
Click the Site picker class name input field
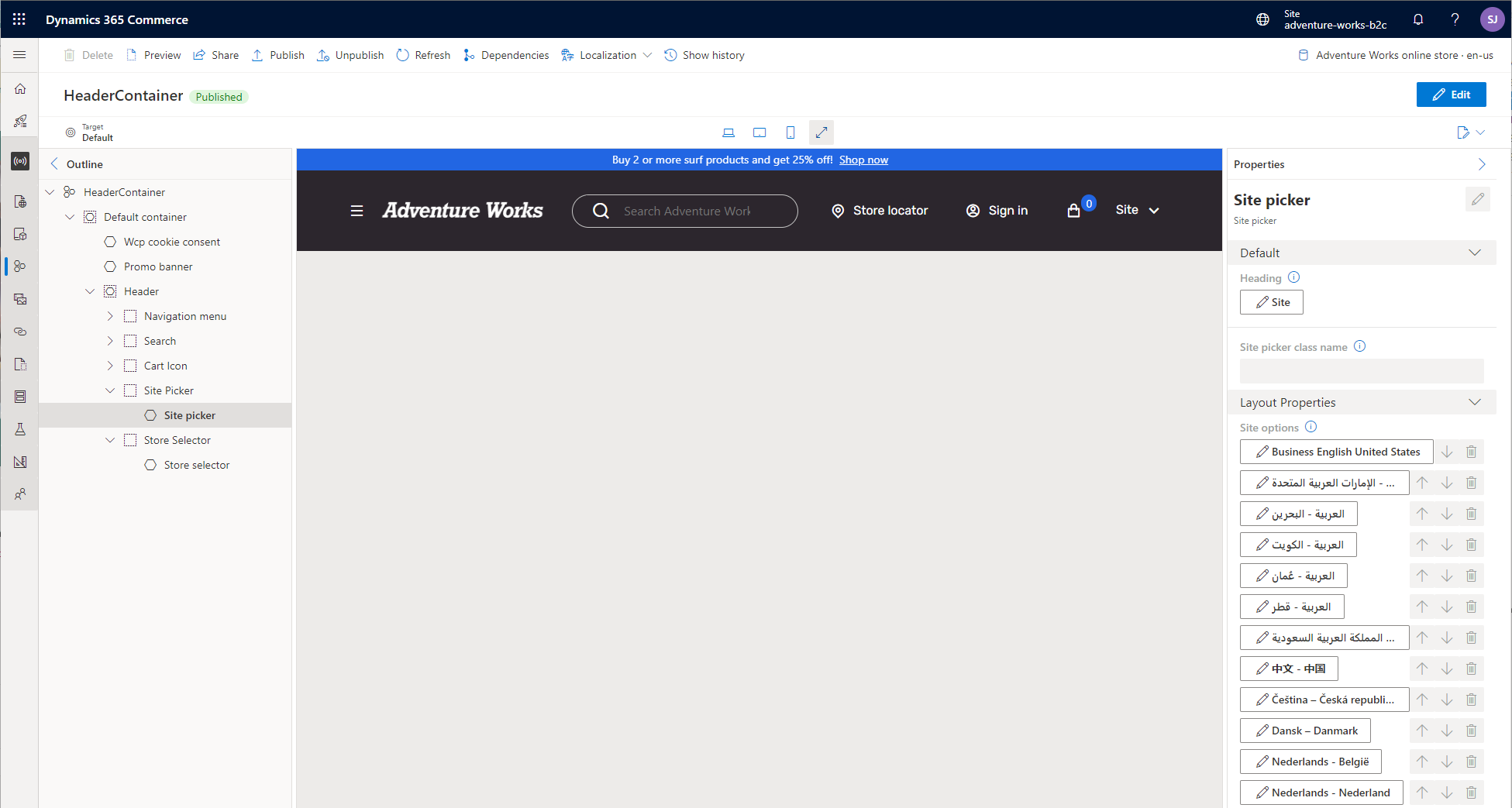(1361, 371)
